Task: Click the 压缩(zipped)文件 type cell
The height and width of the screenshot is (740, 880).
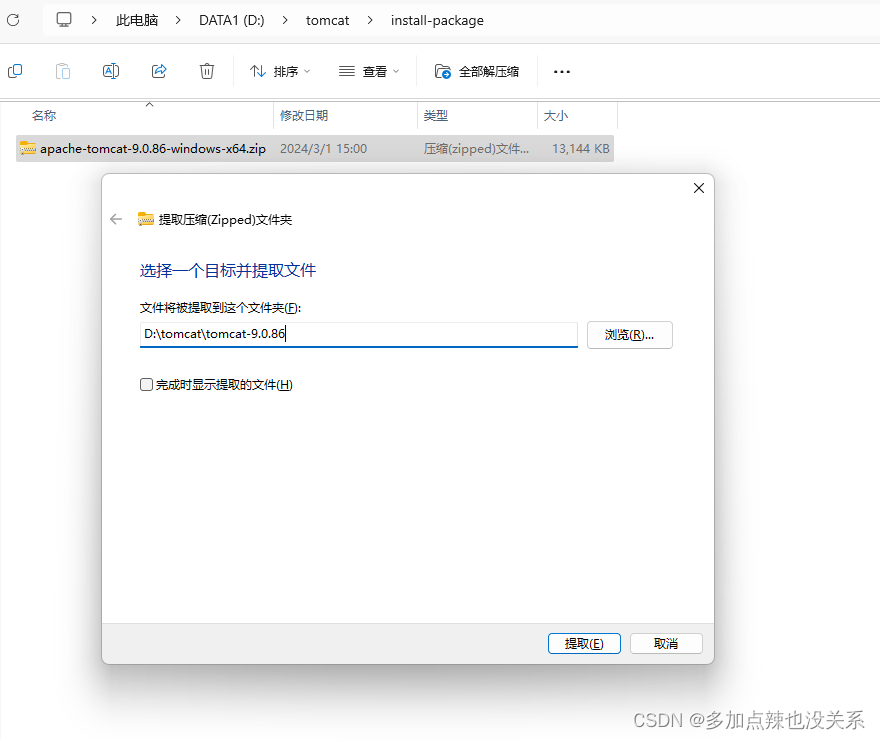Action: 476,149
